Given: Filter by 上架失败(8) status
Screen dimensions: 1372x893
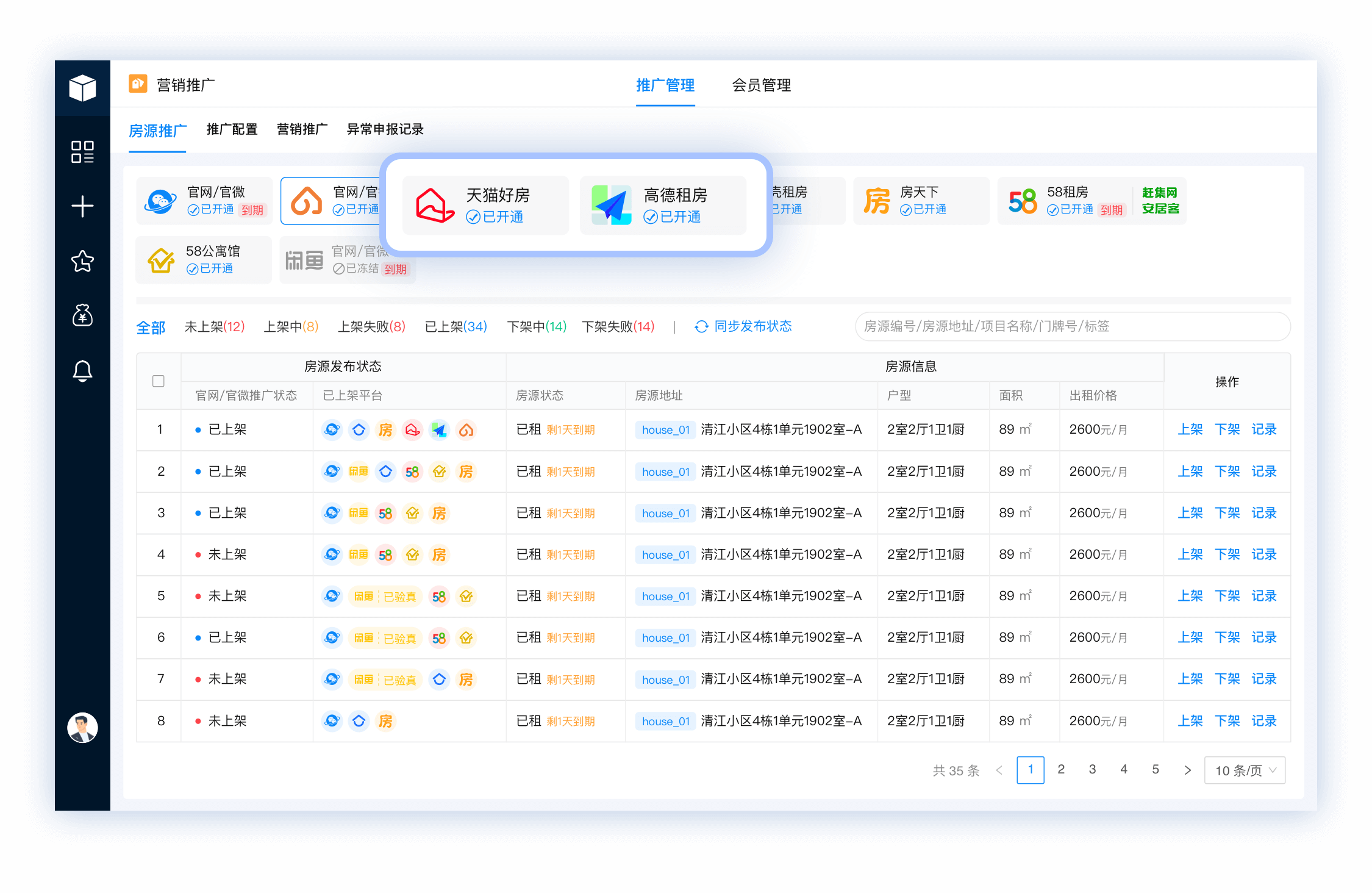Looking at the screenshot, I should pyautogui.click(x=371, y=327).
